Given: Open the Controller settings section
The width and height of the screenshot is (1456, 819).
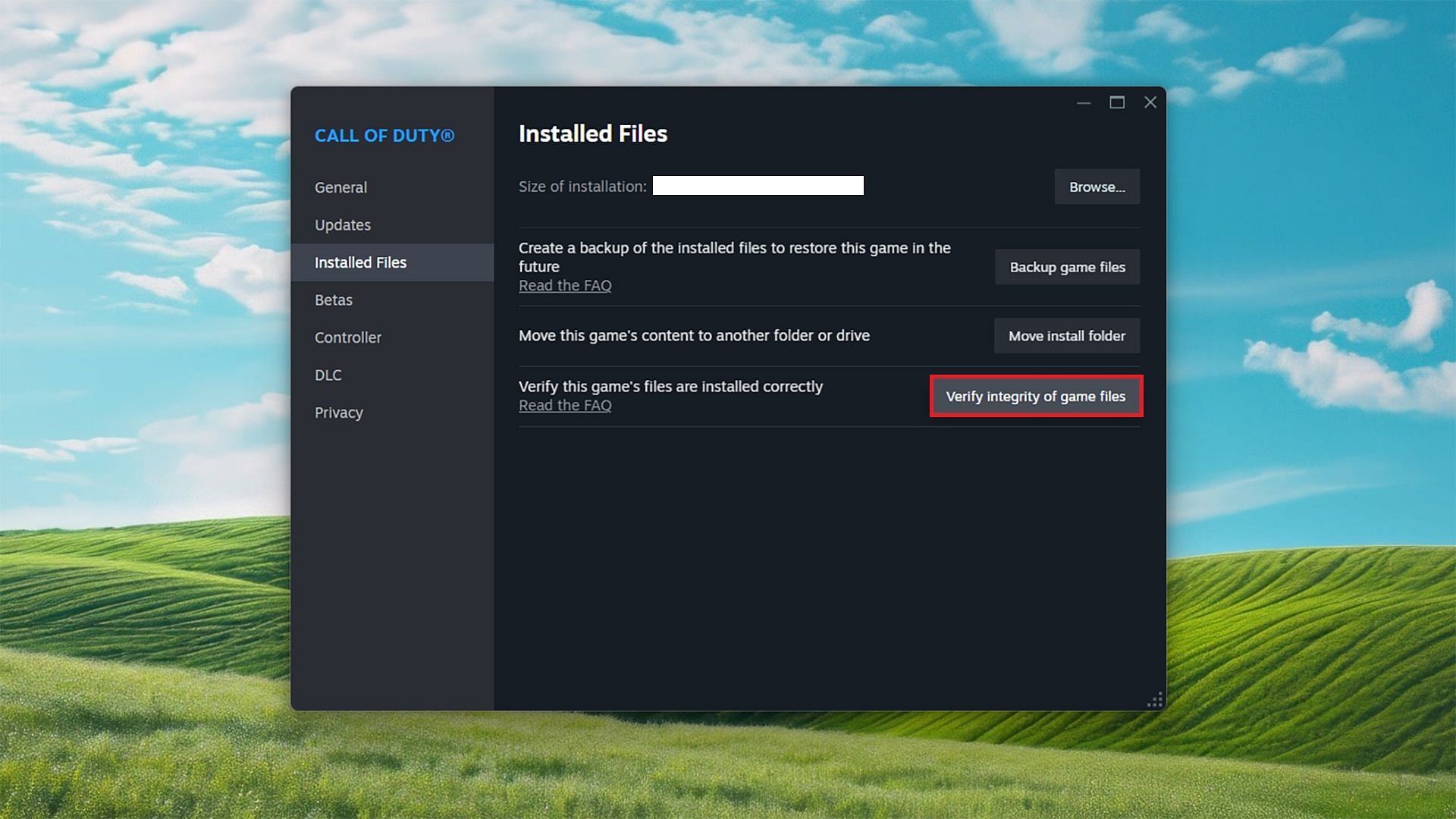Looking at the screenshot, I should [348, 337].
